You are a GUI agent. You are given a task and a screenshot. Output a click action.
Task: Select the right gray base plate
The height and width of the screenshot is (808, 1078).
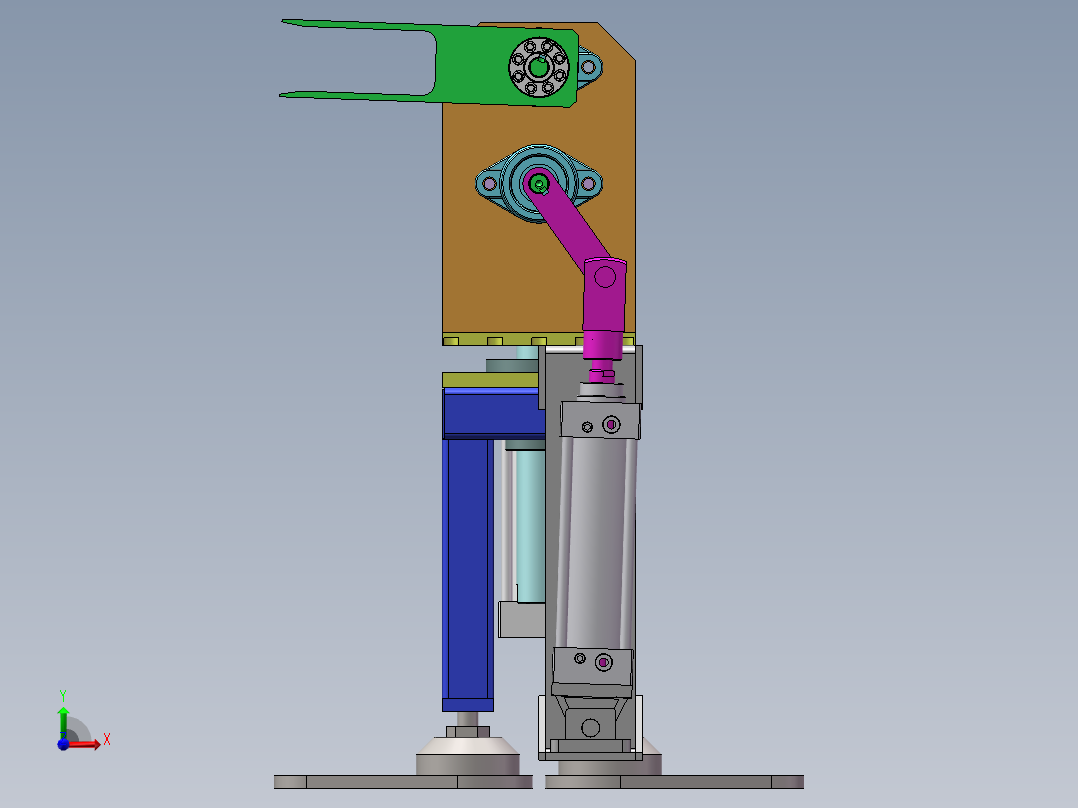coord(674,782)
